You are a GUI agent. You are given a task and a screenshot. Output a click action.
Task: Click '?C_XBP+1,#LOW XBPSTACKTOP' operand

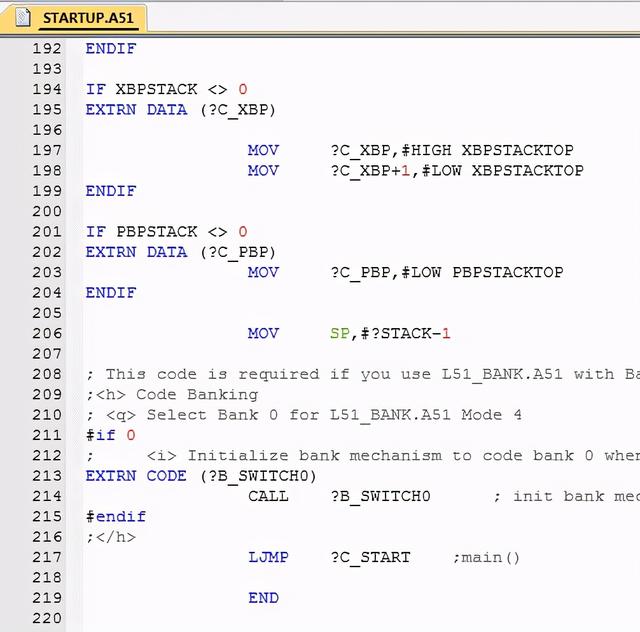(x=457, y=171)
